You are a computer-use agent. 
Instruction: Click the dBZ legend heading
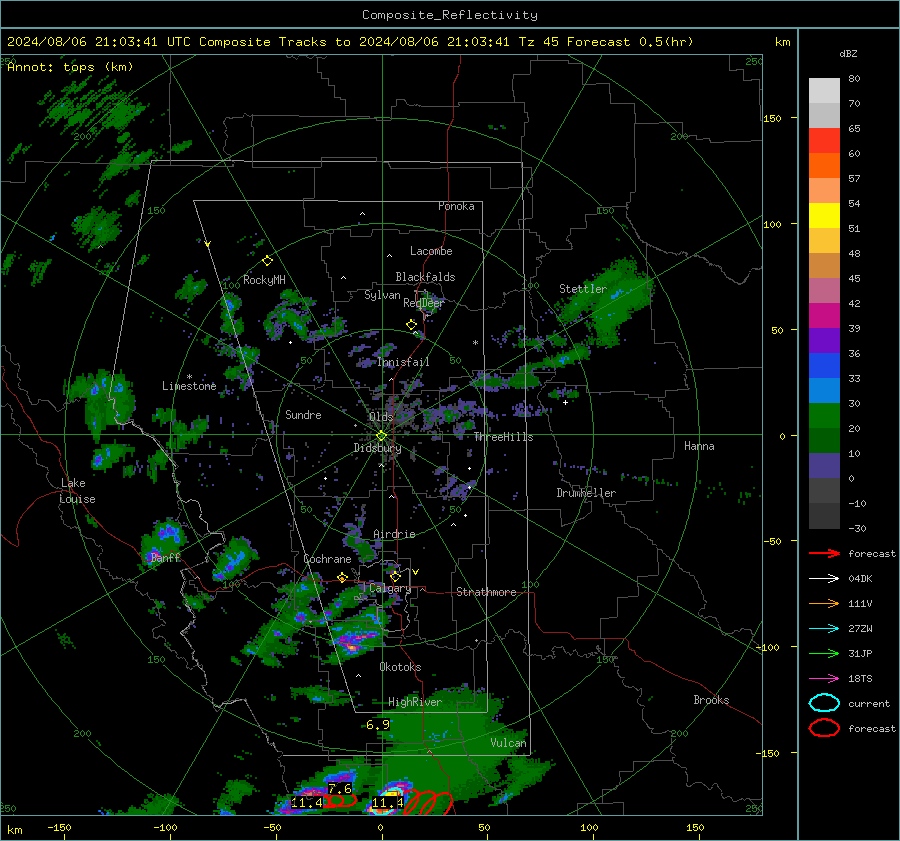pos(848,54)
